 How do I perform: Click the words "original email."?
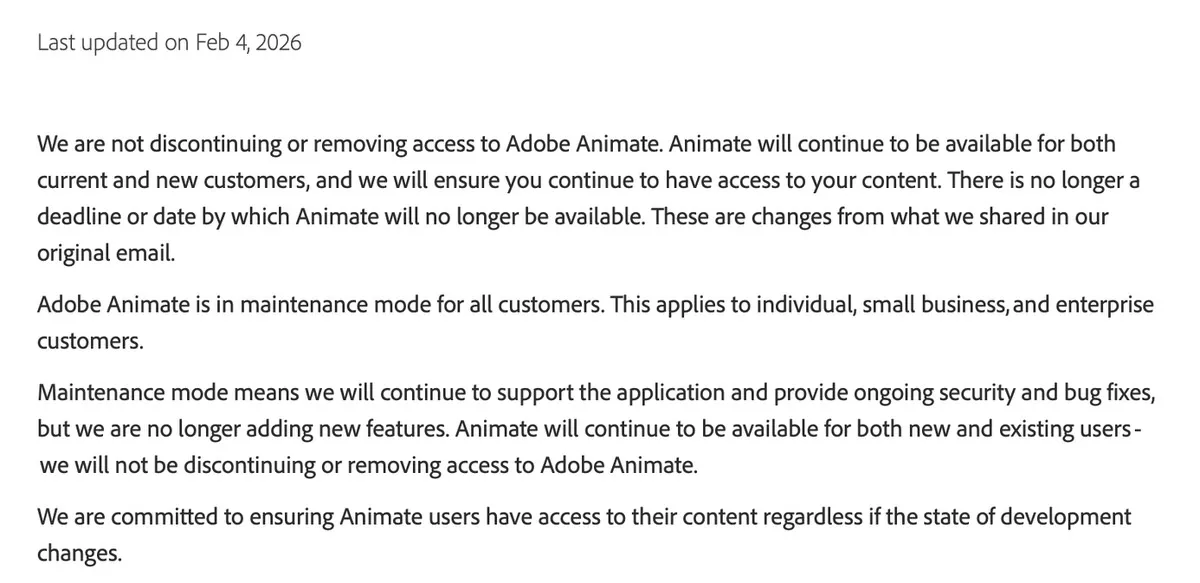[105, 254]
